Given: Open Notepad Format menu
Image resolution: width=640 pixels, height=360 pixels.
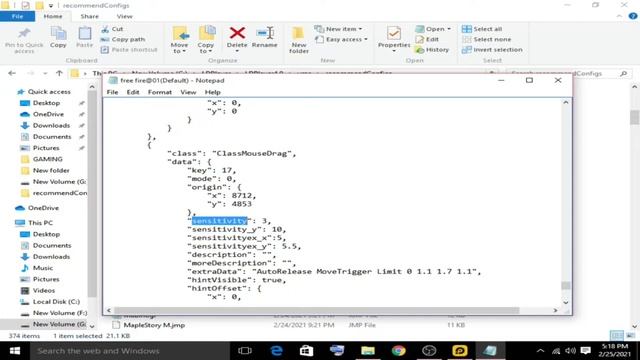Looking at the screenshot, I should pyautogui.click(x=160, y=92).
